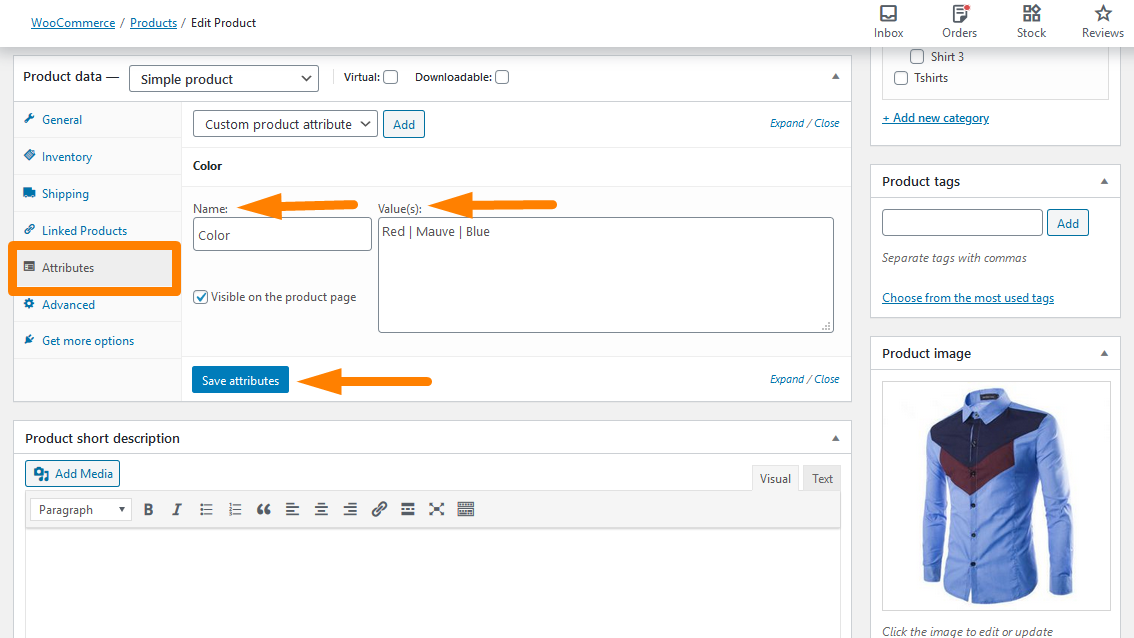Align text right
This screenshot has width=1134, height=638.
click(x=350, y=509)
